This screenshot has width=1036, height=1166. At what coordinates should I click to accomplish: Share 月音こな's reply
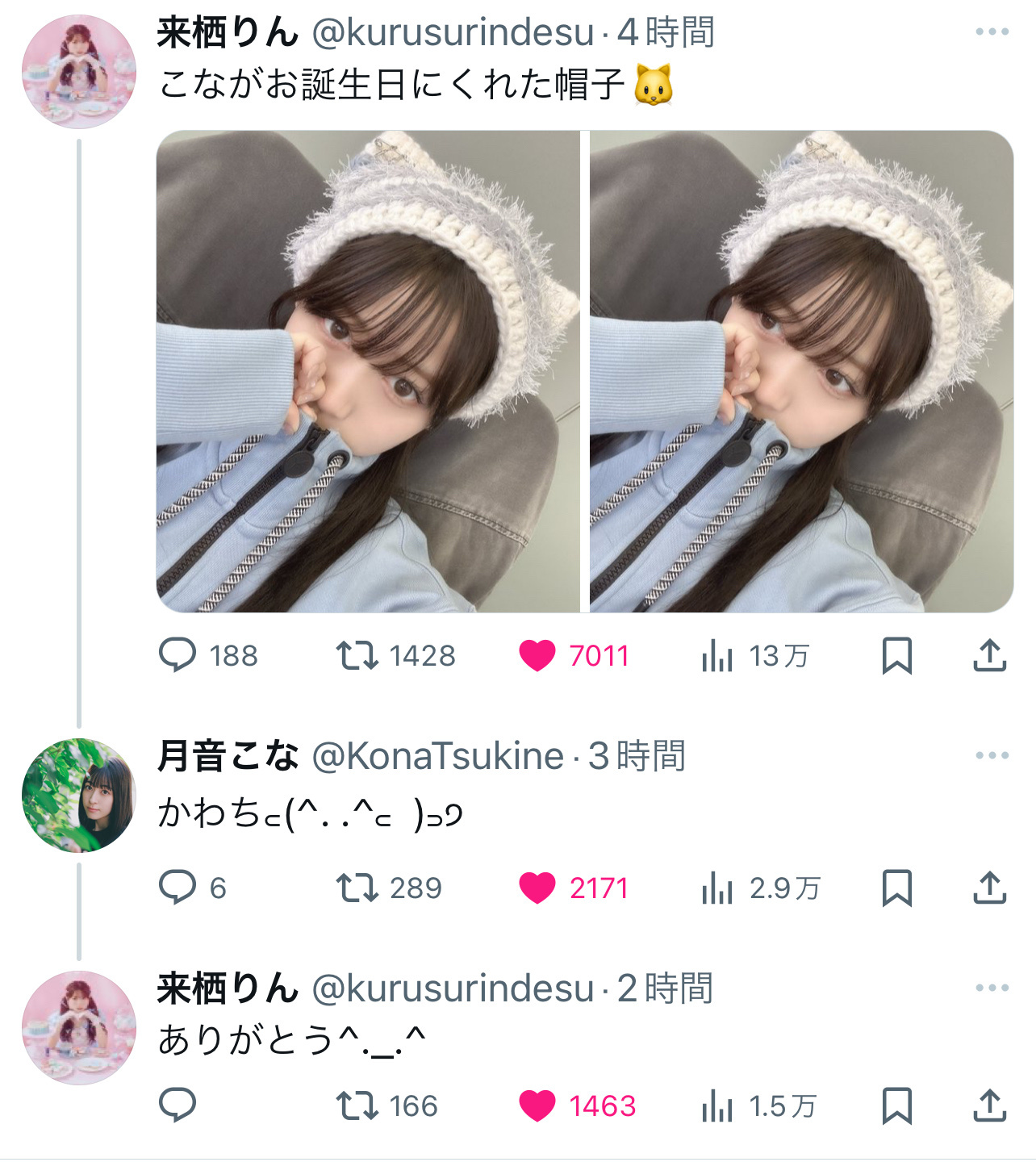click(x=989, y=888)
